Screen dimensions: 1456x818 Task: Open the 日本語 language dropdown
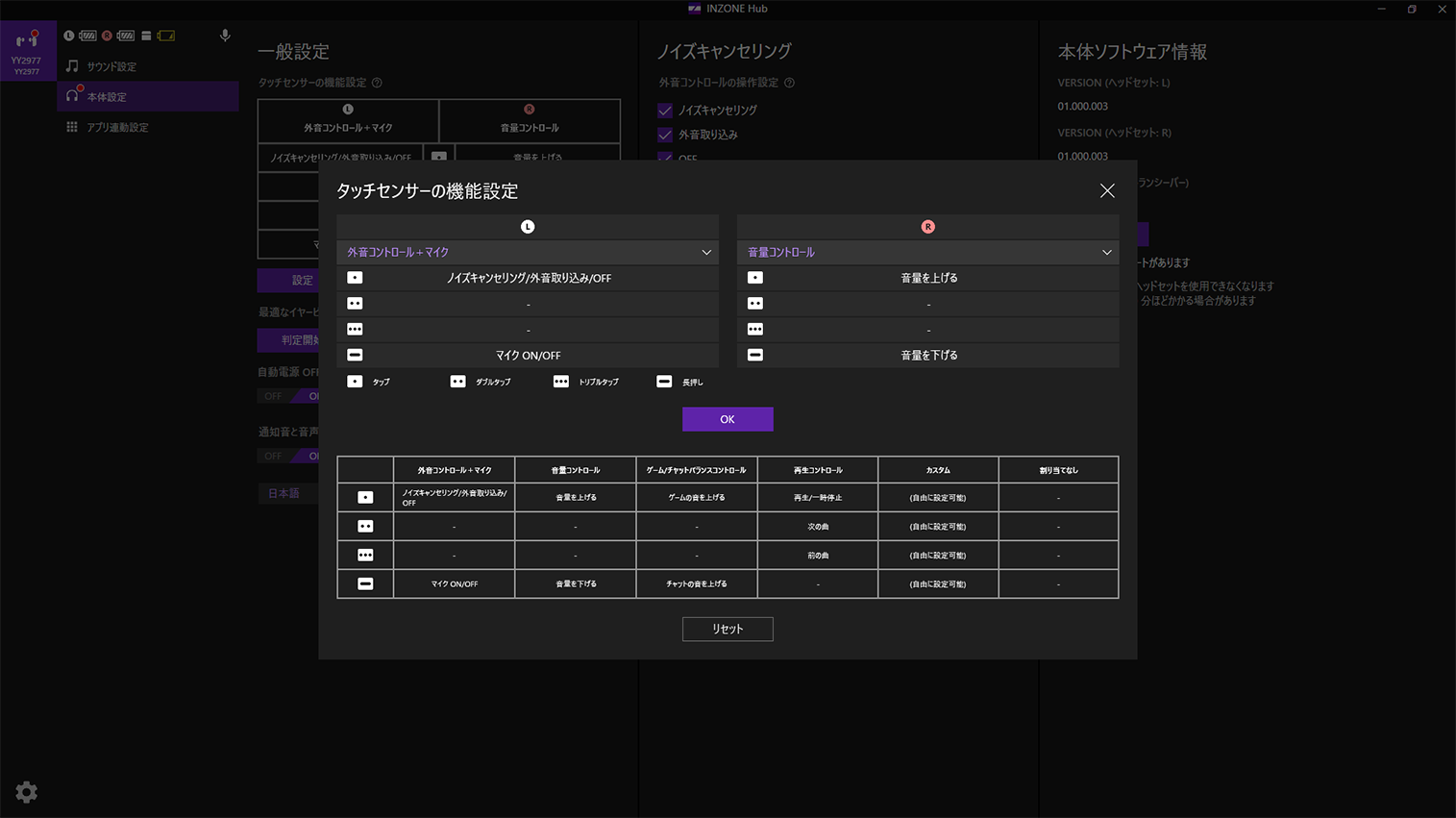tap(284, 493)
